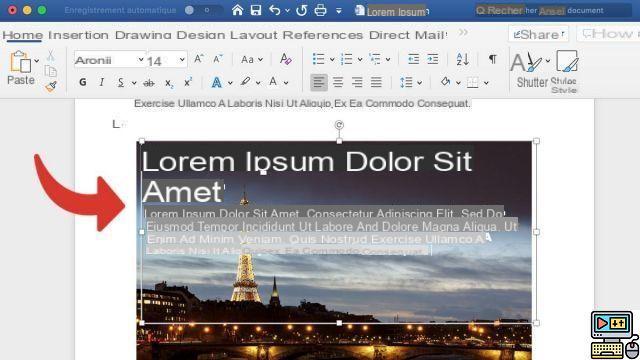Open the Paste options dropdown arrow
The height and width of the screenshot is (360, 640).
(37, 61)
